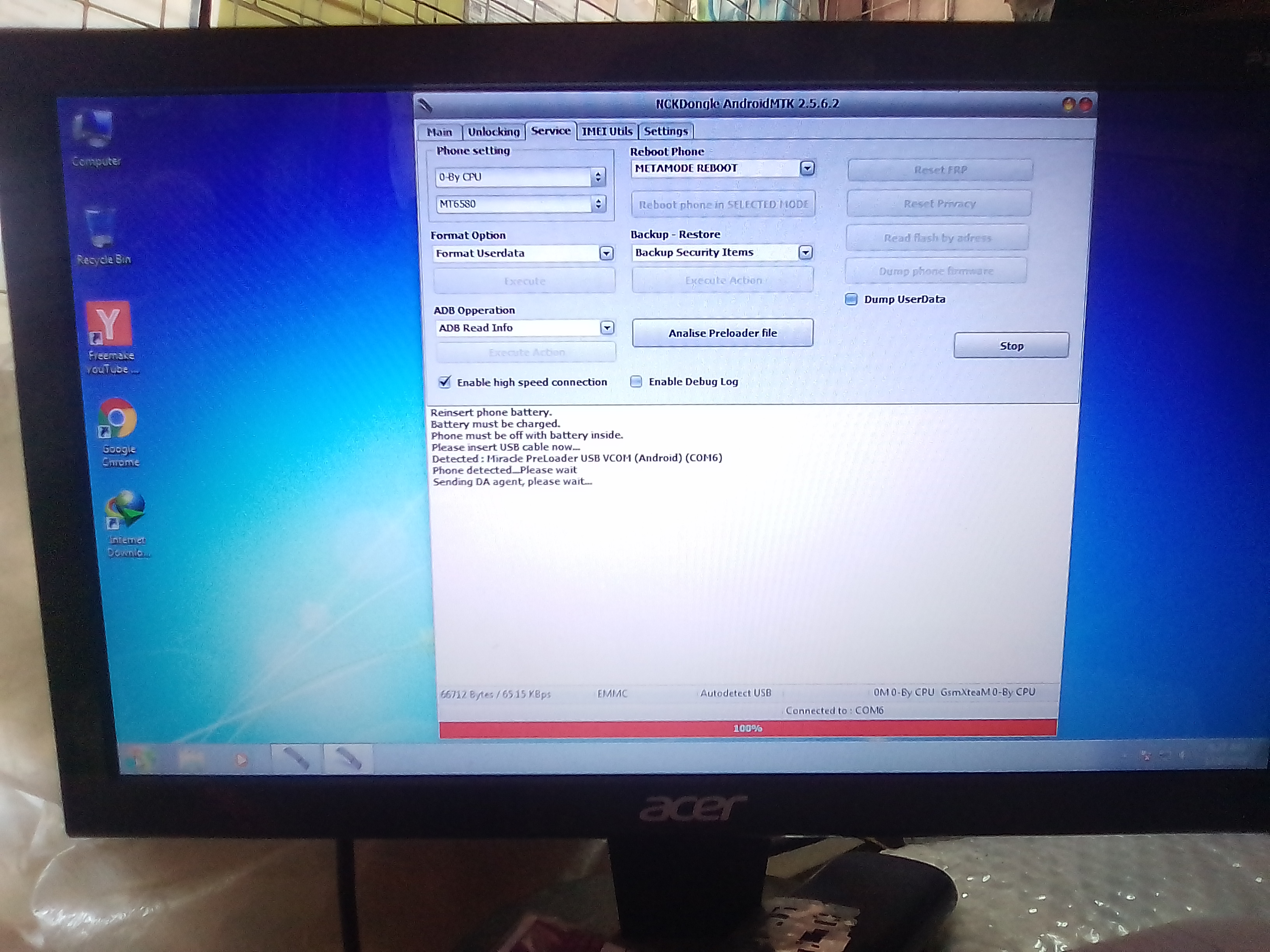Expand the Backup Security Items dropdown

[x=805, y=252]
